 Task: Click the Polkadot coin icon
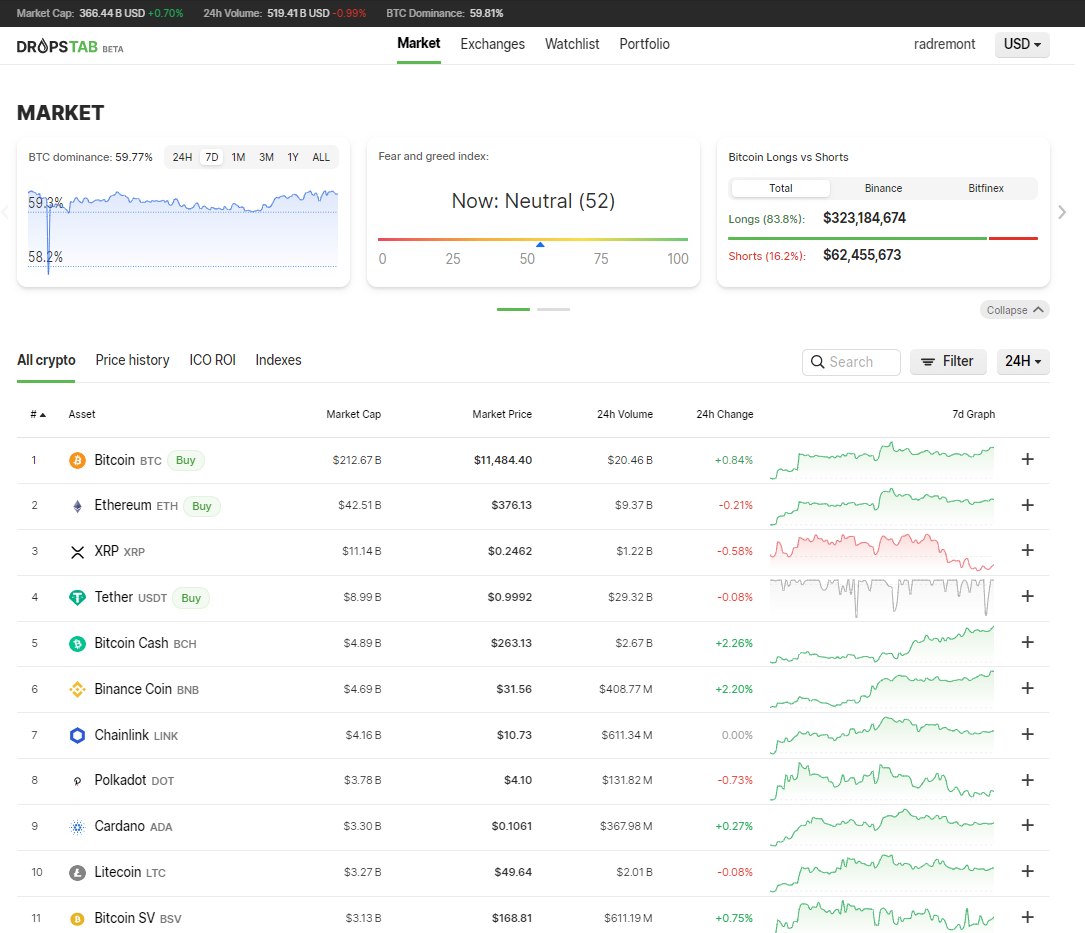click(x=78, y=781)
